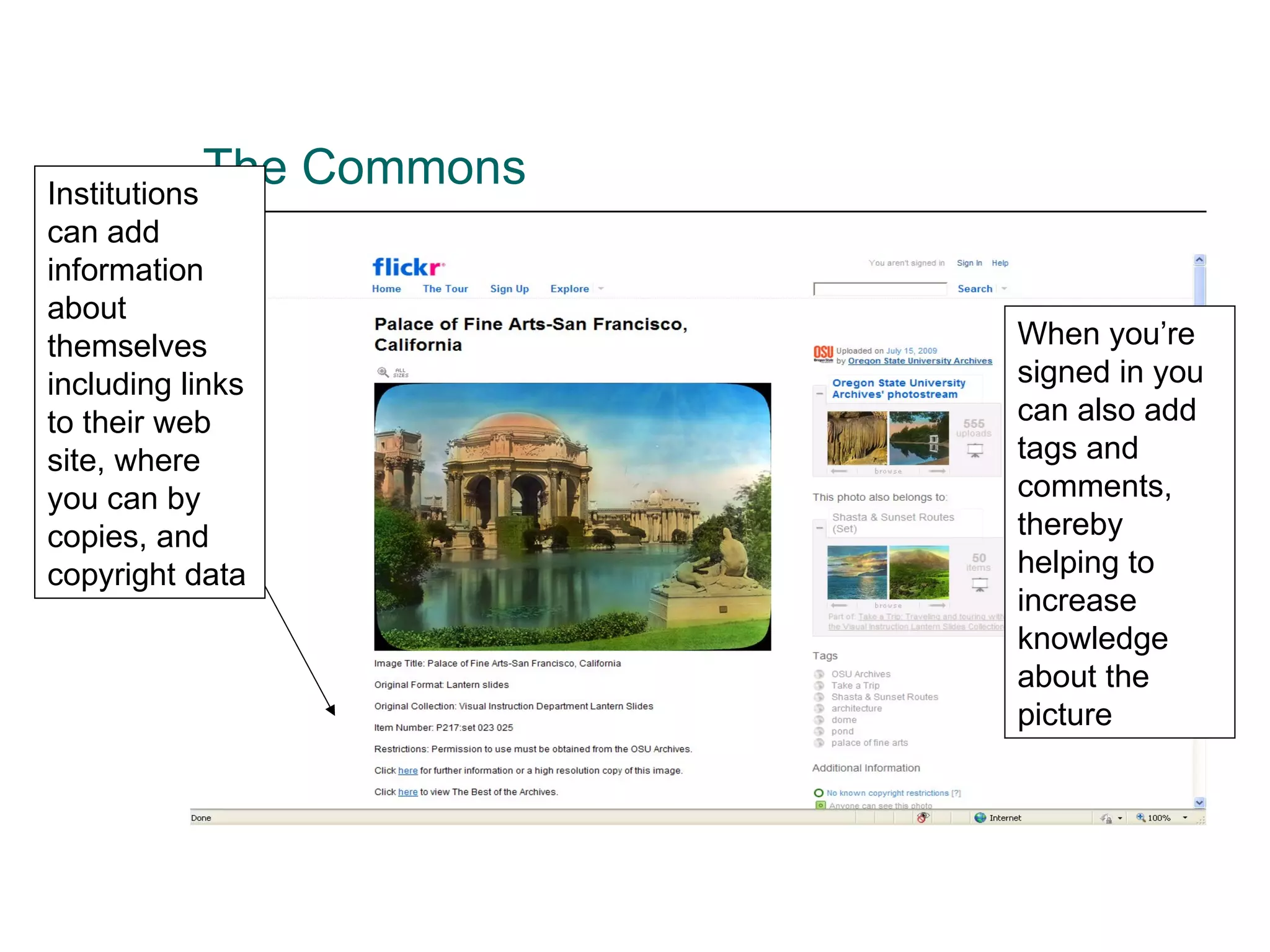
Task: Click the Sign Up menu item
Action: (509, 289)
